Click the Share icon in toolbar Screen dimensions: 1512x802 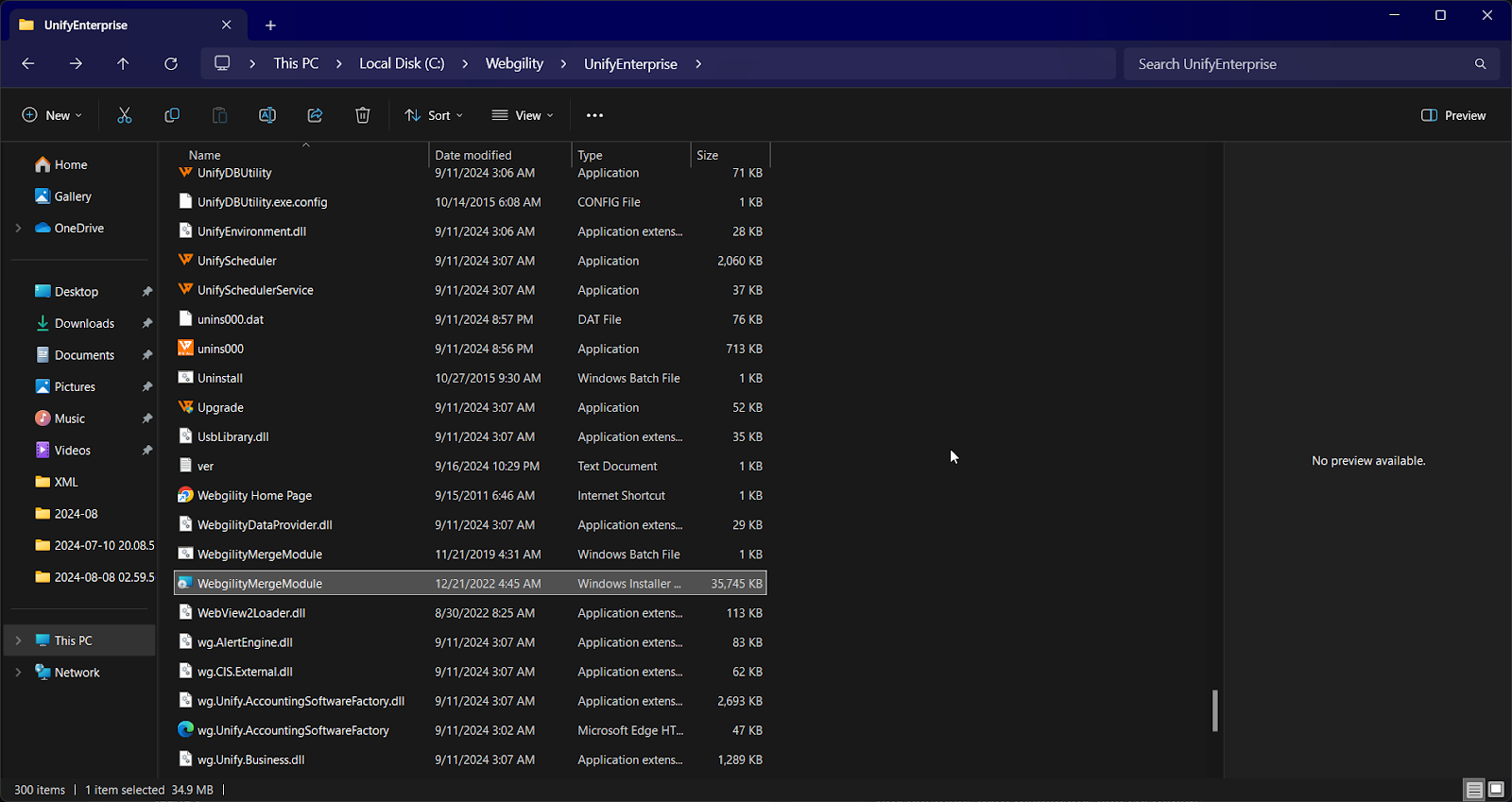tap(315, 115)
